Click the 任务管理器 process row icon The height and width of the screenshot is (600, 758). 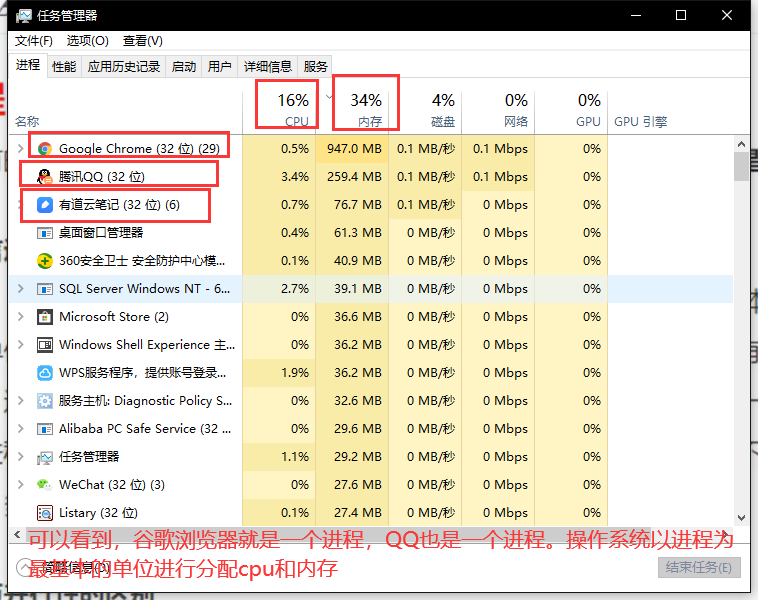click(x=45, y=457)
